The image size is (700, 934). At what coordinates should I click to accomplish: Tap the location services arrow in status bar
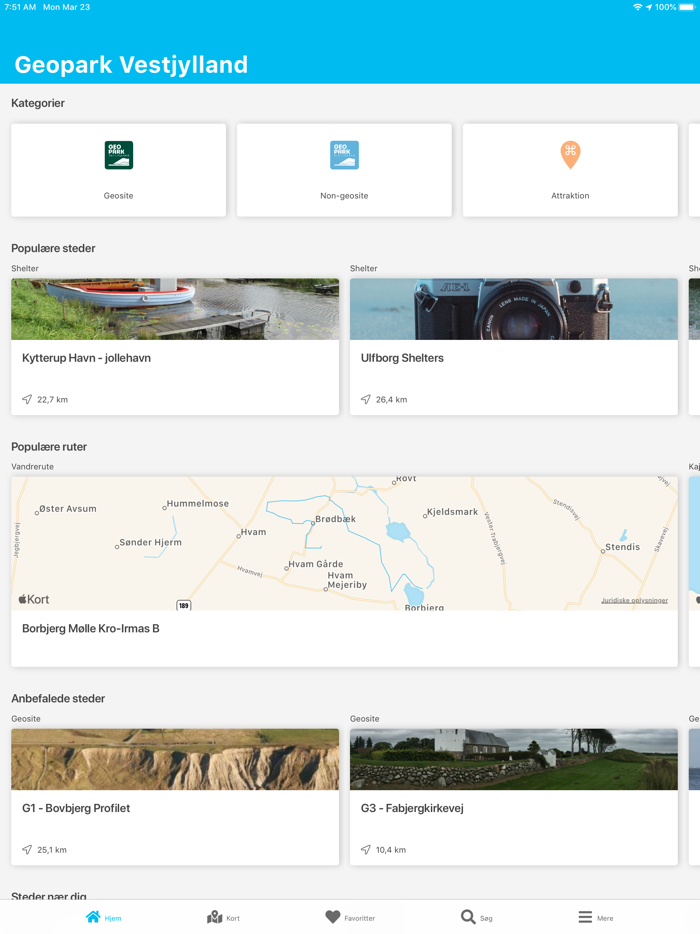pos(649,7)
